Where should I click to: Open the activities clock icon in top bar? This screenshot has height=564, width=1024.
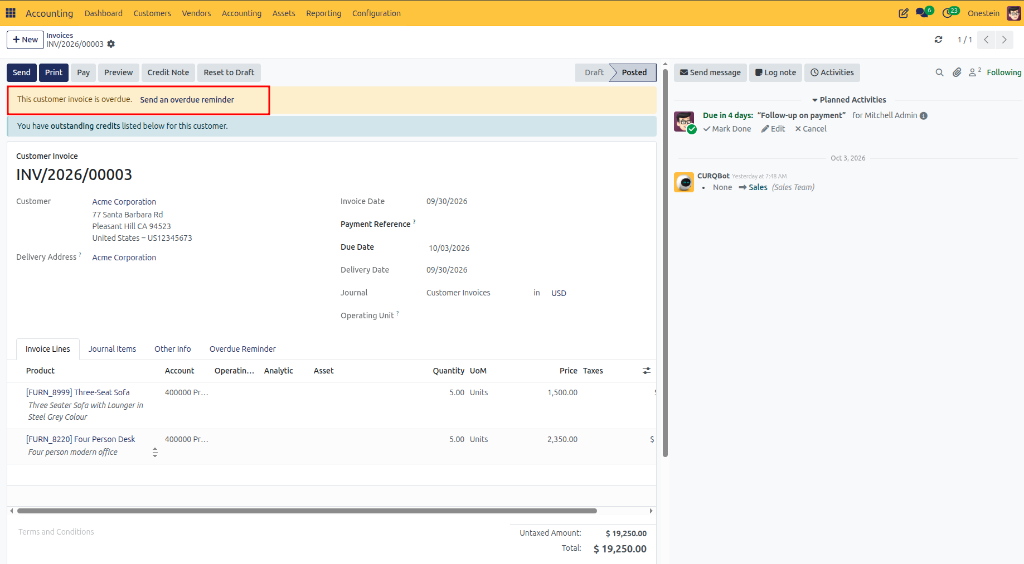(x=950, y=12)
